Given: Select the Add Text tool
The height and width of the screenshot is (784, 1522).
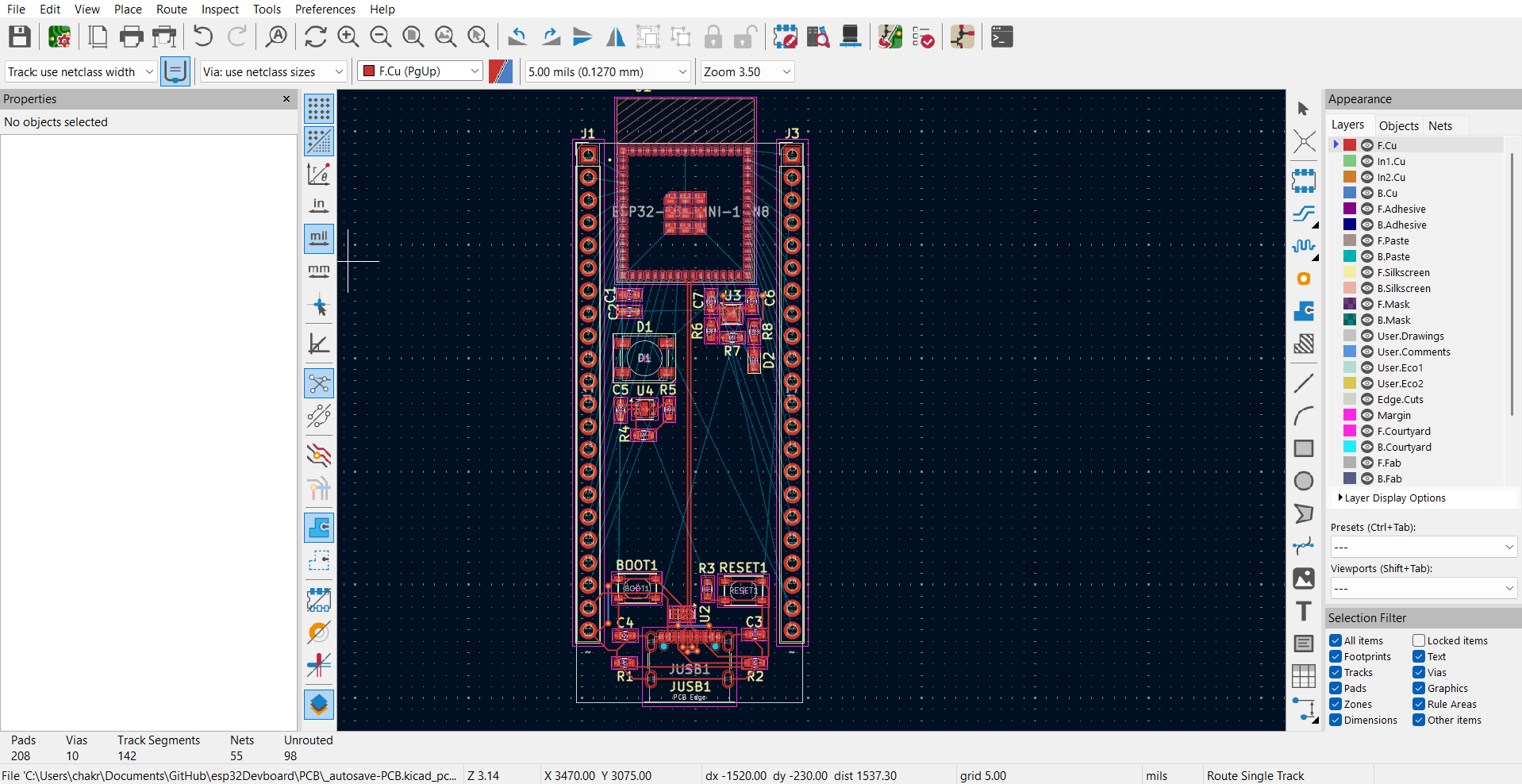Looking at the screenshot, I should pos(1303,611).
